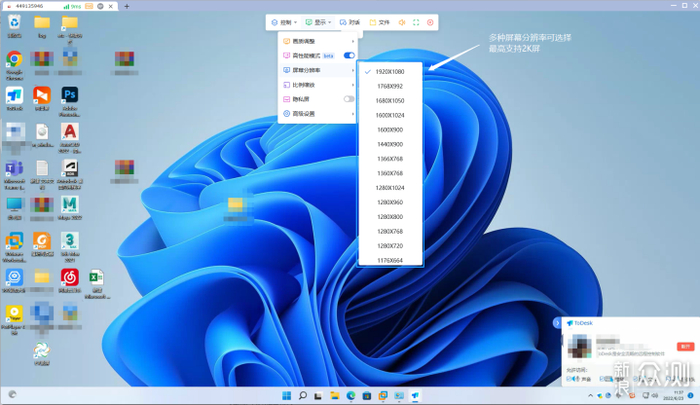The width and height of the screenshot is (700, 405).
Task: Open the 对话 chat tool
Action: (x=349, y=22)
